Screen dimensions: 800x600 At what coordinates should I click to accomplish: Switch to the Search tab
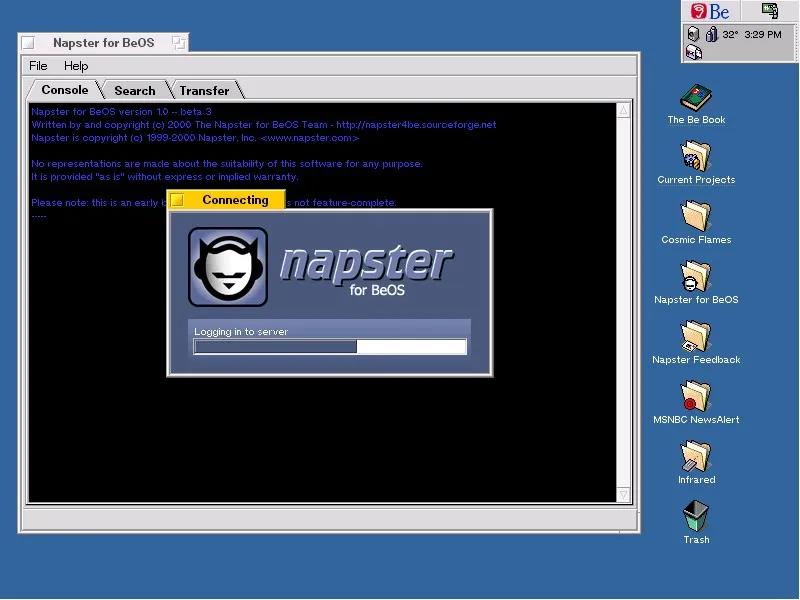point(135,90)
